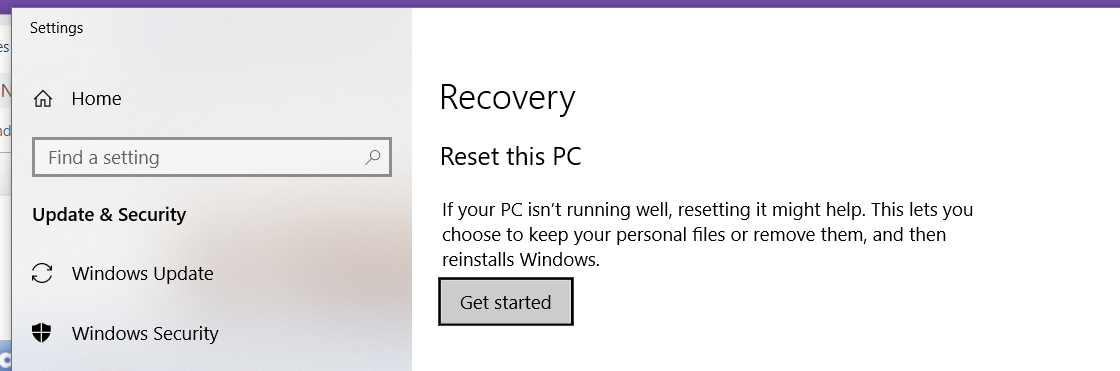
Task: Click the line 'If your PC isn't running well'
Action: click(x=556, y=210)
